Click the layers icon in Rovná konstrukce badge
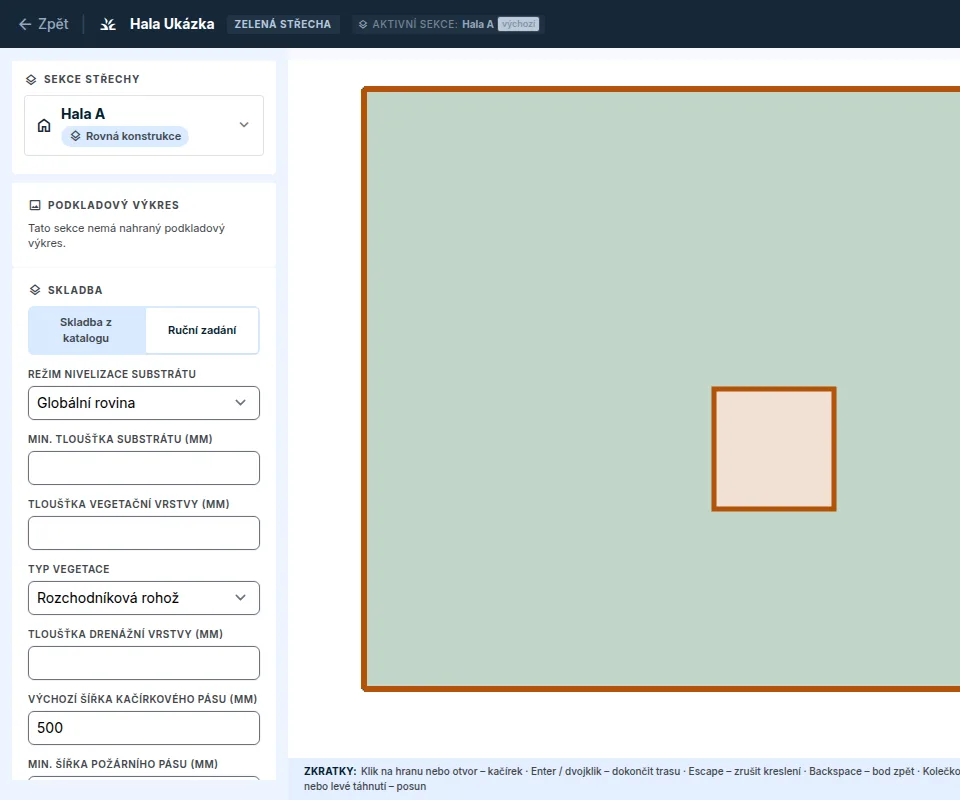960x800 pixels. click(75, 136)
